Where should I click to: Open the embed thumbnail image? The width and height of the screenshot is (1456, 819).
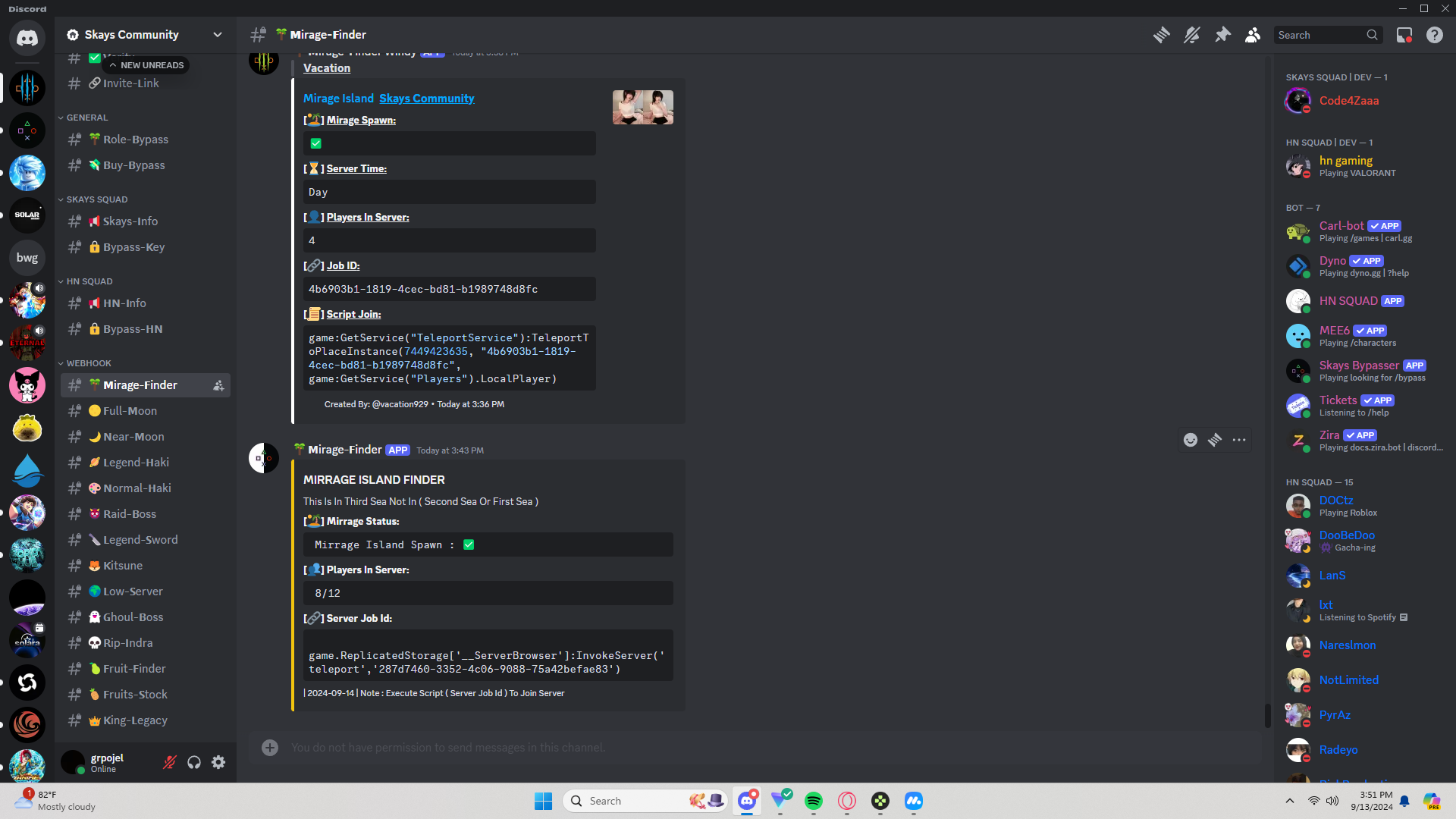643,108
